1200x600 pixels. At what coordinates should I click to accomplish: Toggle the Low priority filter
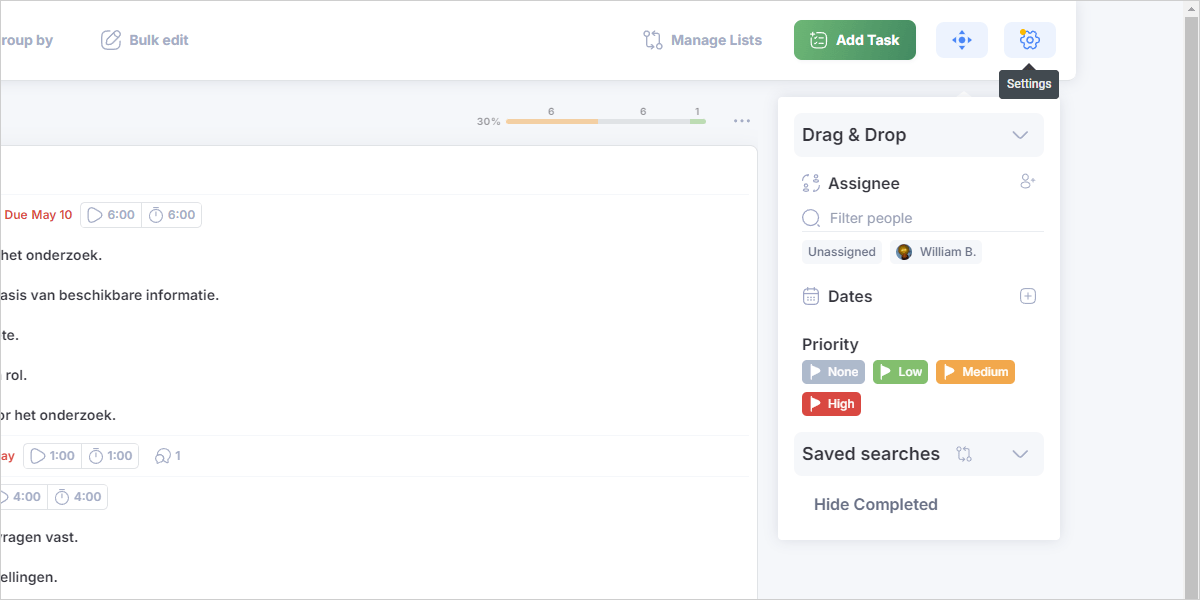click(x=900, y=372)
